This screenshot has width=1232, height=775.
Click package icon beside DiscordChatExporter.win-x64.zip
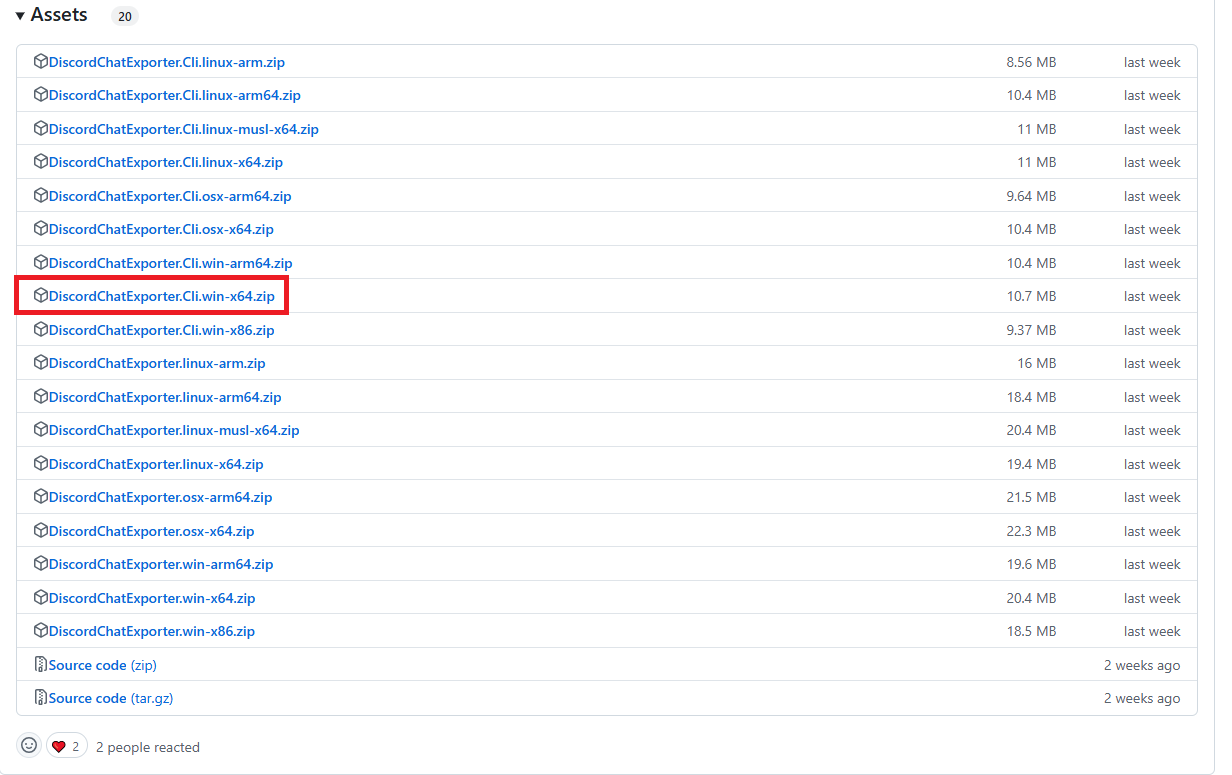click(x=41, y=597)
